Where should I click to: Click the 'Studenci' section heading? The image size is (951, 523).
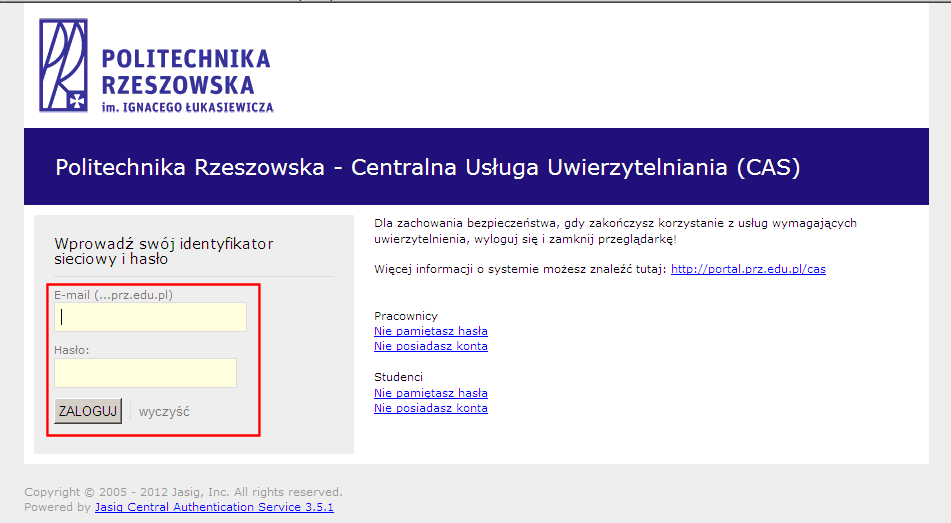398,377
